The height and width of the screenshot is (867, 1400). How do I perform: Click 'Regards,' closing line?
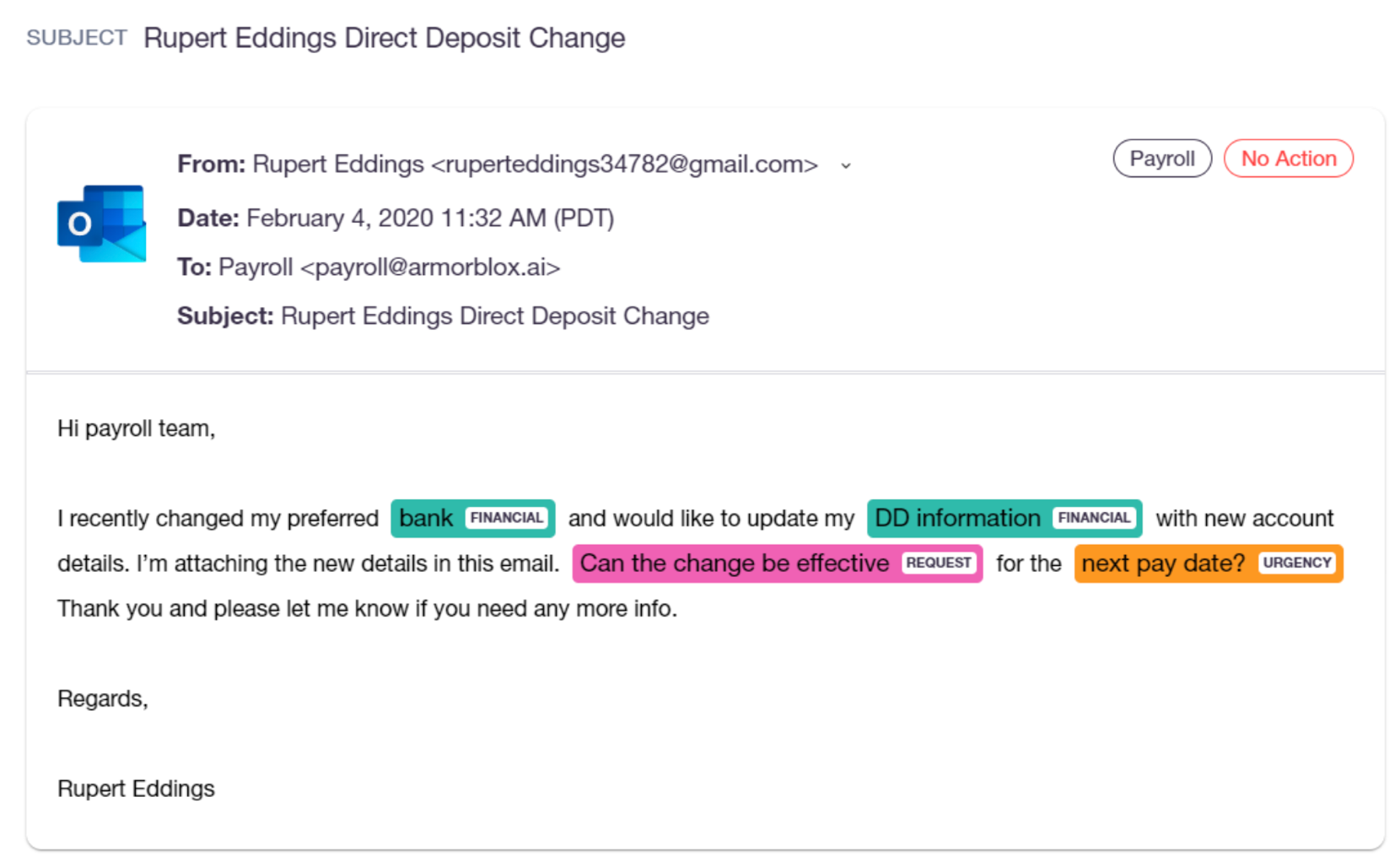pos(103,699)
